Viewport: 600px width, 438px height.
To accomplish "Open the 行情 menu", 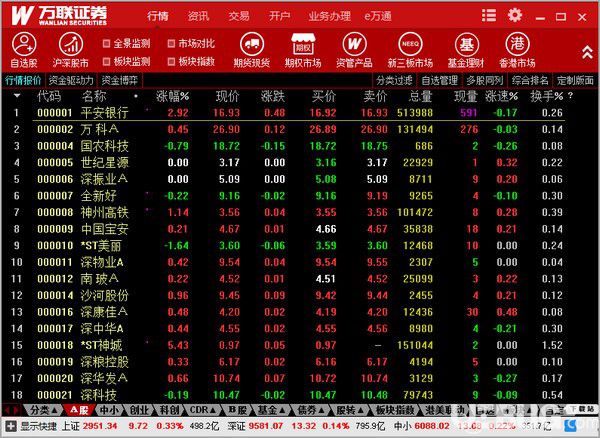I will click(x=158, y=16).
